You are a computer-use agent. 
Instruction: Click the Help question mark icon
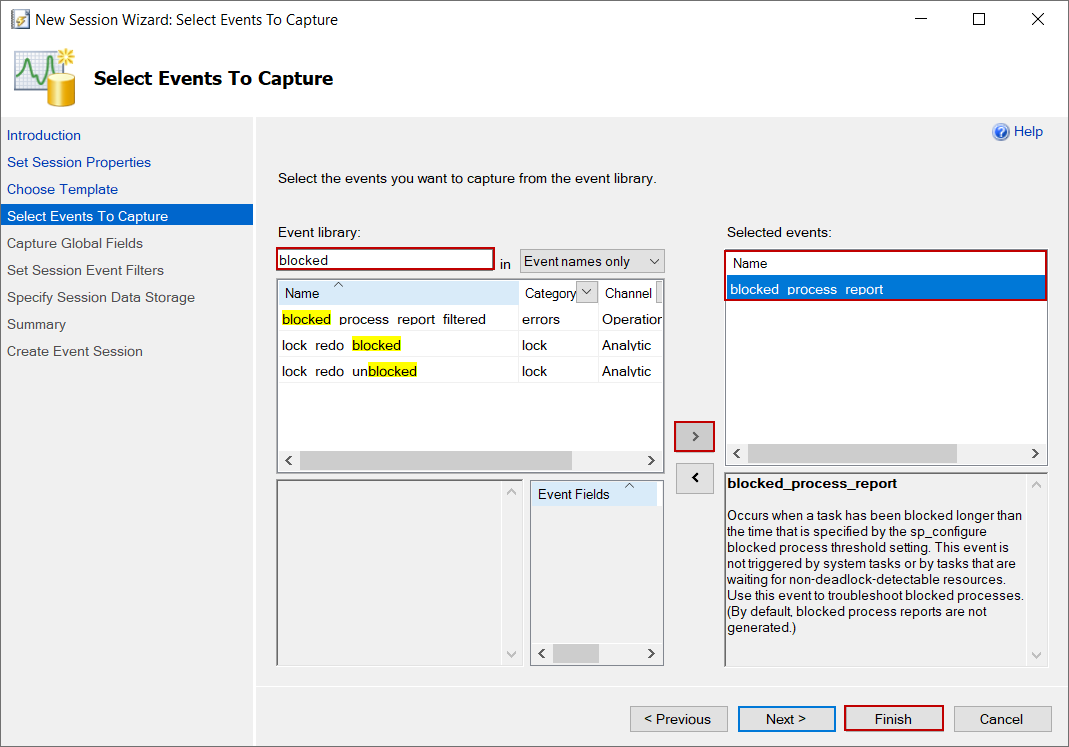pos(1000,132)
